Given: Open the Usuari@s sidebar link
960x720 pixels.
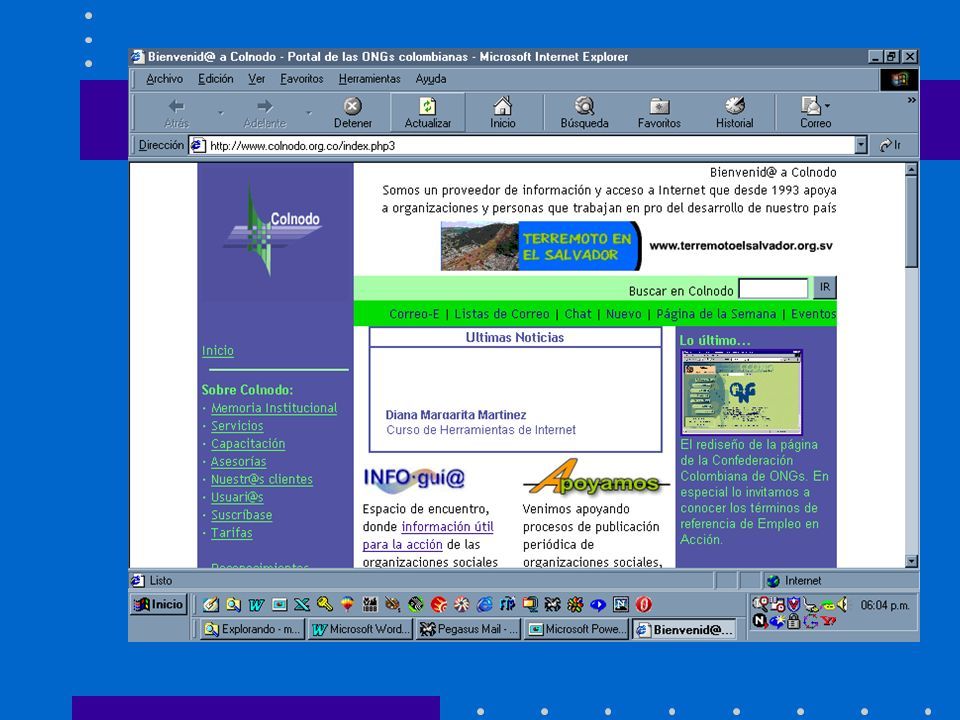Looking at the screenshot, I should pyautogui.click(x=237, y=497).
